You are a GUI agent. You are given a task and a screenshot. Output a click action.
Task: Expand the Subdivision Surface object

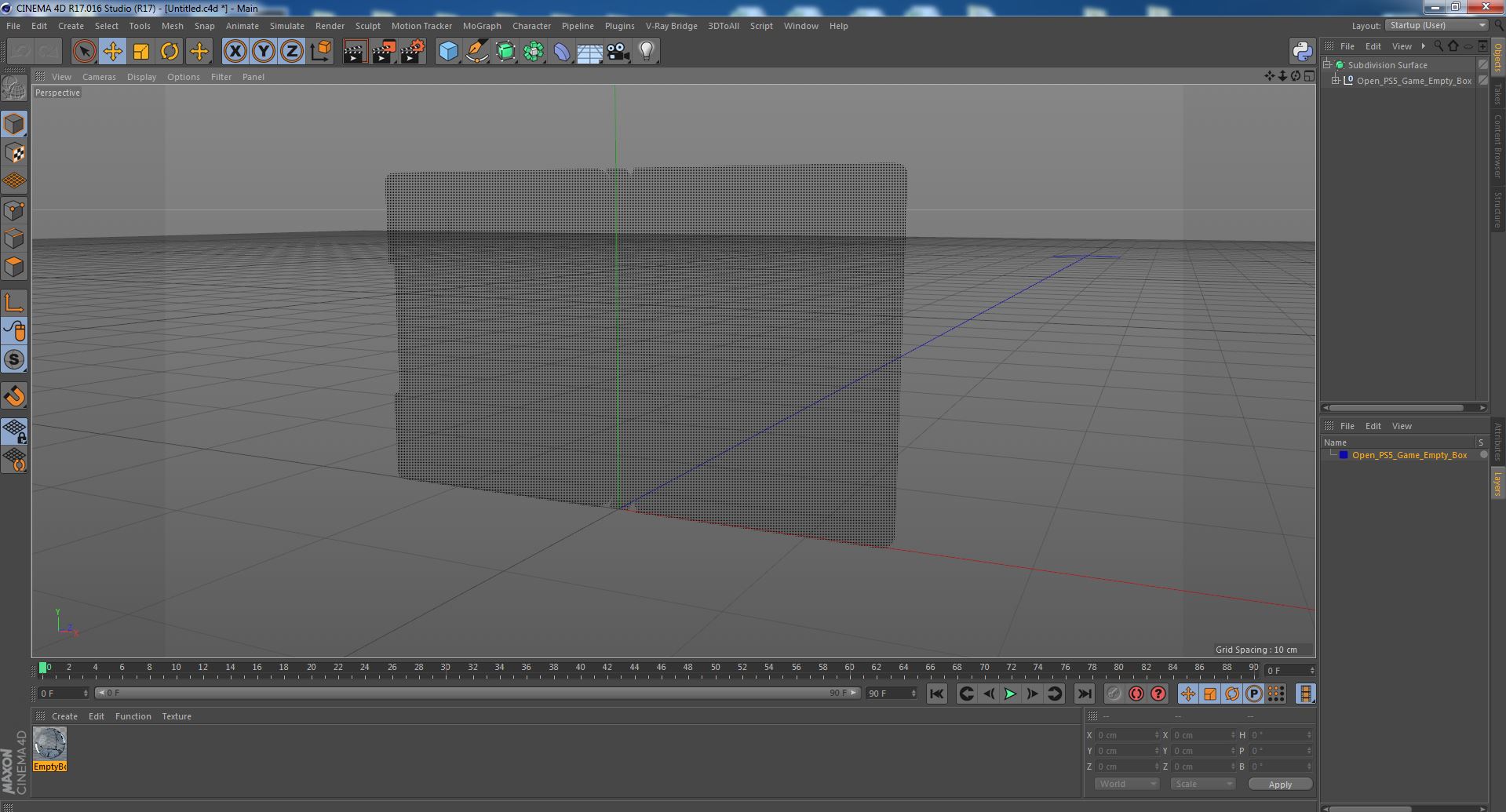point(1327,65)
